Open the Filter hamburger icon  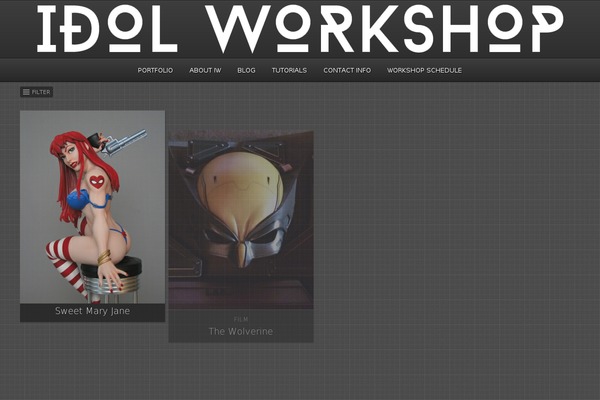26,92
